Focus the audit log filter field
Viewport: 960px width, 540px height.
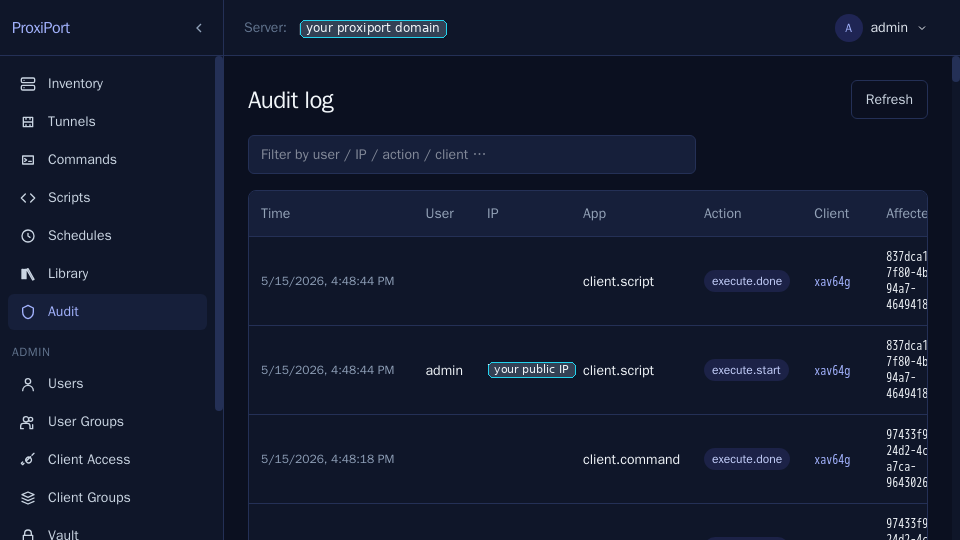tap(471, 154)
